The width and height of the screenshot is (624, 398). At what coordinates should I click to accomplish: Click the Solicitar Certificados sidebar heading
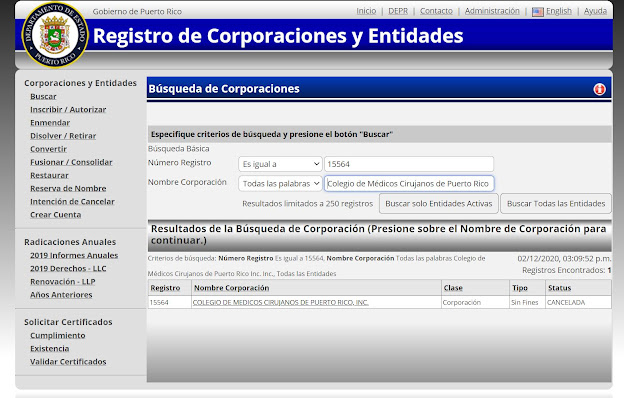(x=68, y=322)
